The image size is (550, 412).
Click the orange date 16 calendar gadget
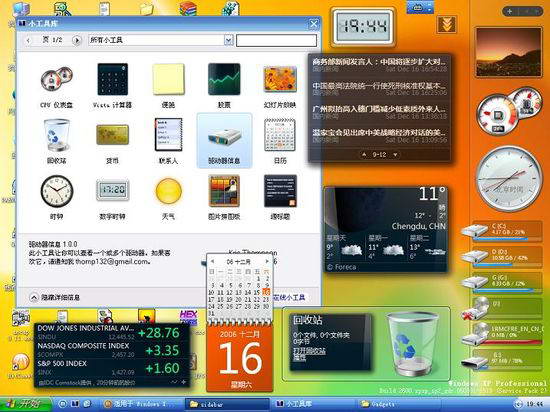[x=240, y=358]
